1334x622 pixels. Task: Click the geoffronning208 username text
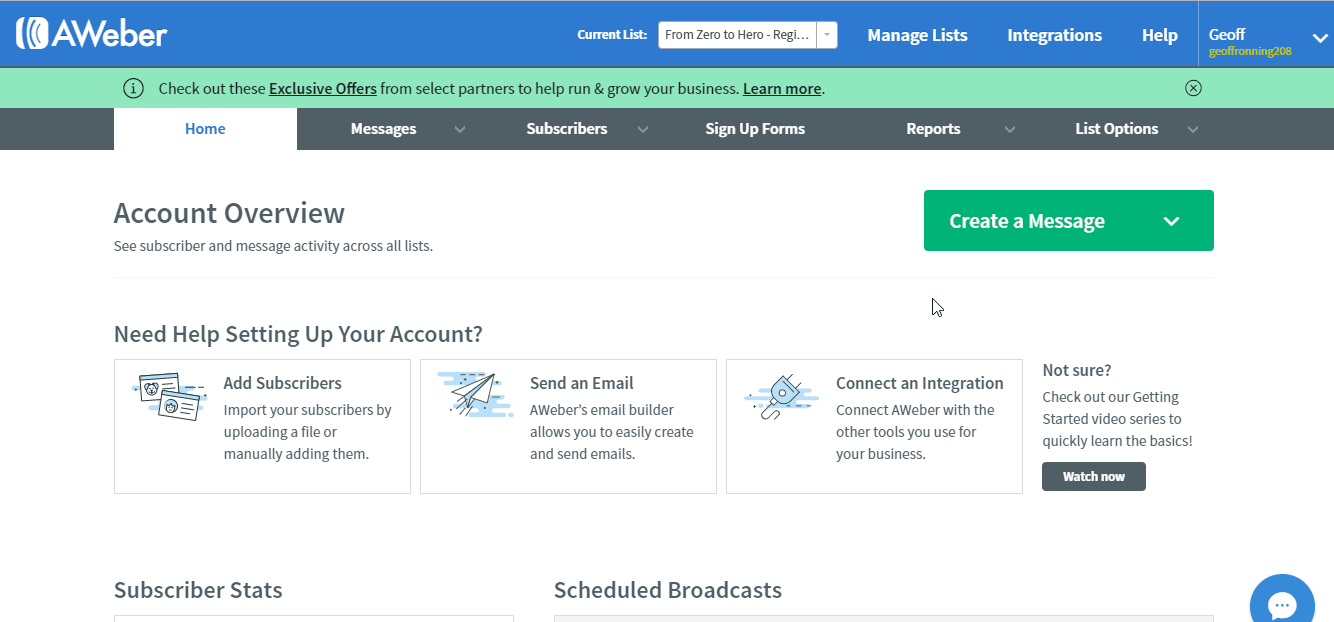(x=1250, y=51)
